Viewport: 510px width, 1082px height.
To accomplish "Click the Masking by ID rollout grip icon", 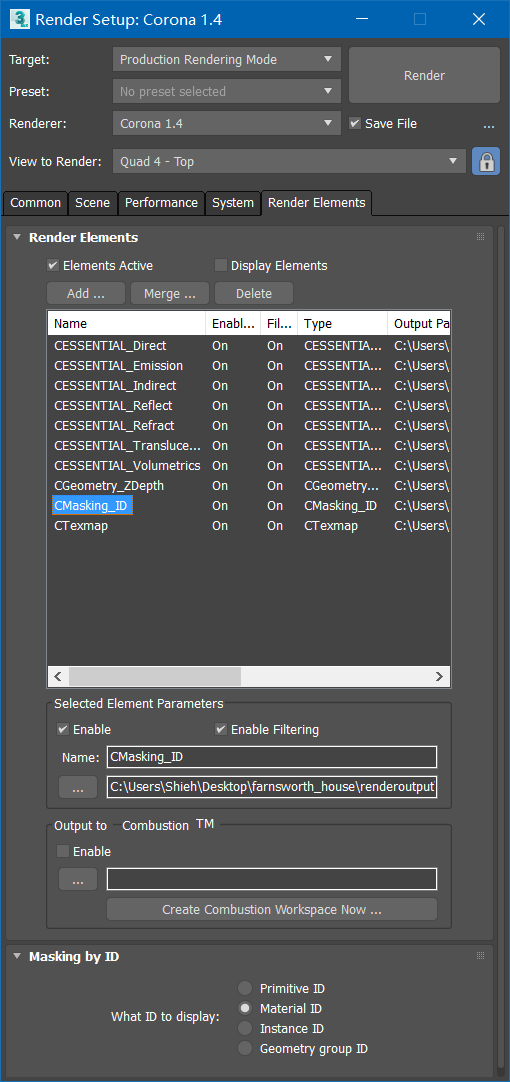I will click(480, 956).
